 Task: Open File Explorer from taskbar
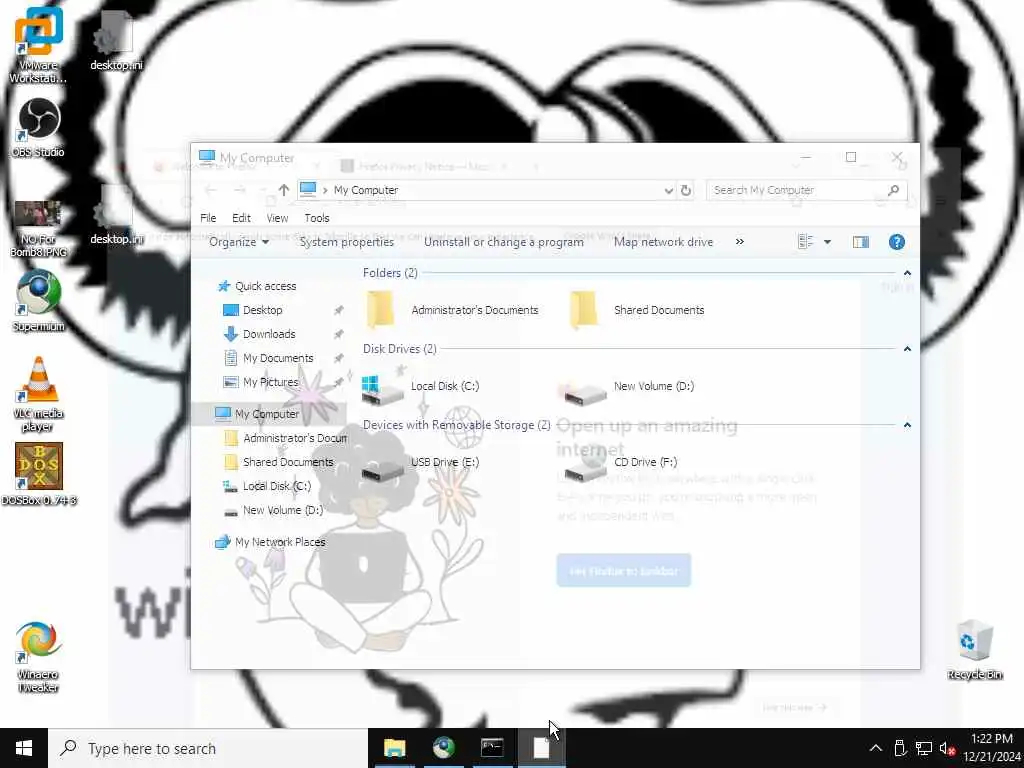(394, 748)
